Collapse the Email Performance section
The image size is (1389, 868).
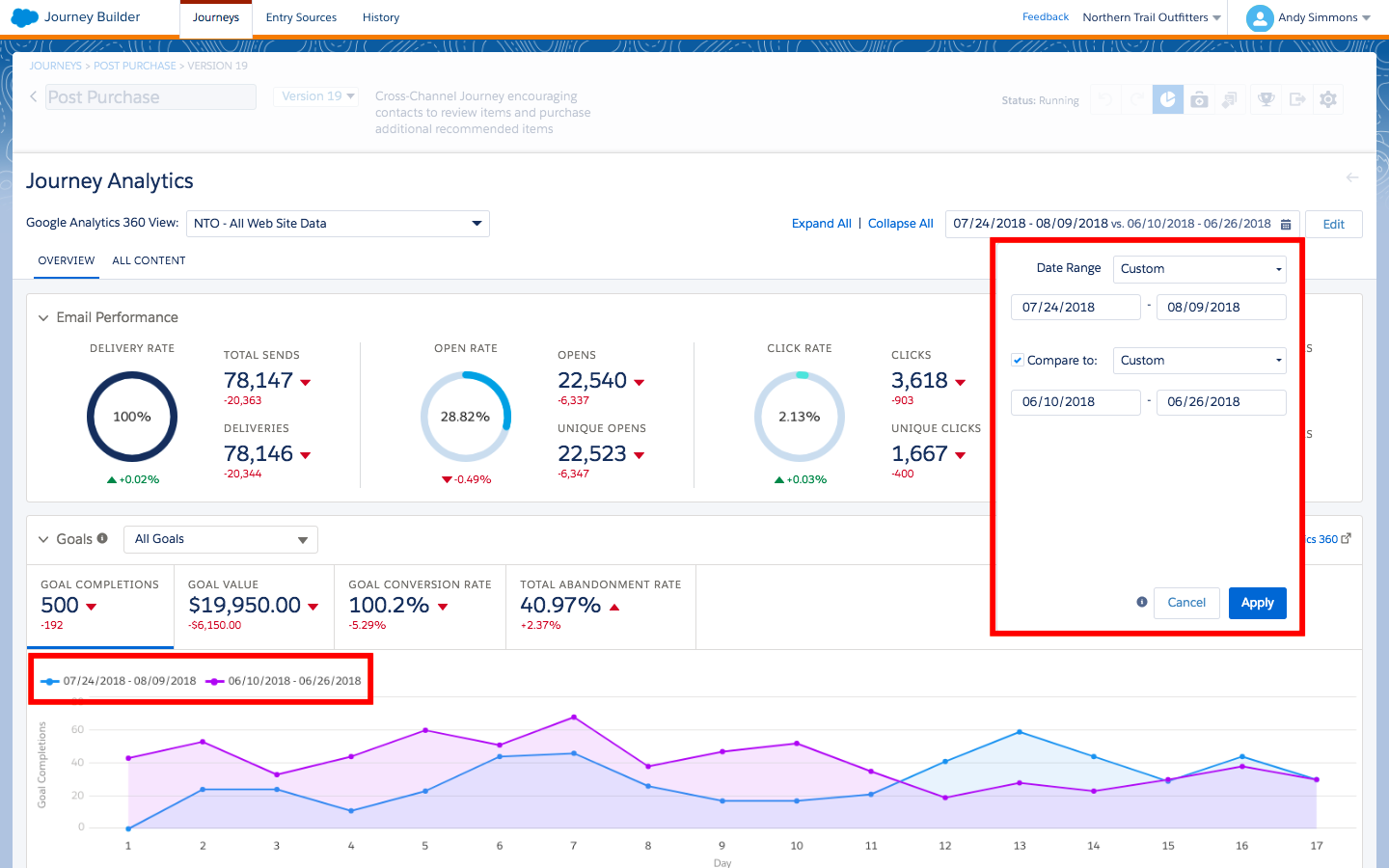pyautogui.click(x=43, y=317)
